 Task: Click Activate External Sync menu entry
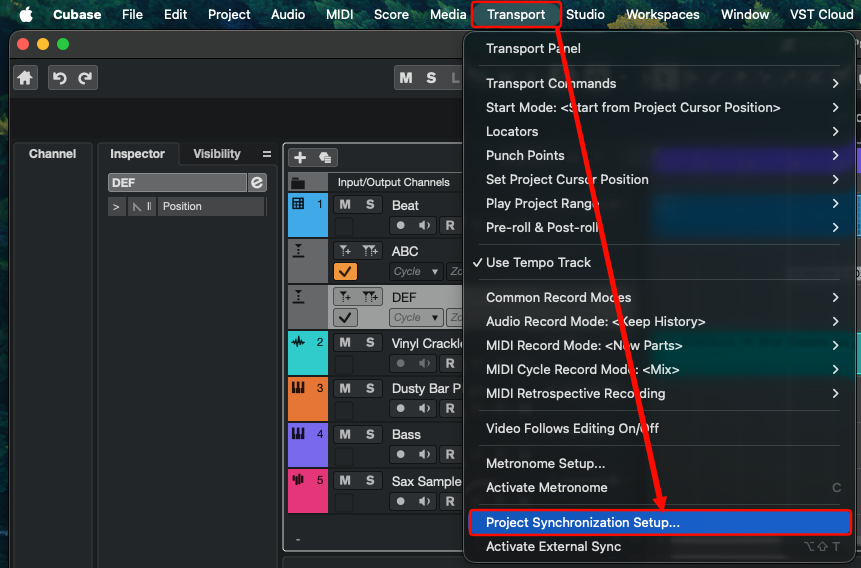coord(660,547)
